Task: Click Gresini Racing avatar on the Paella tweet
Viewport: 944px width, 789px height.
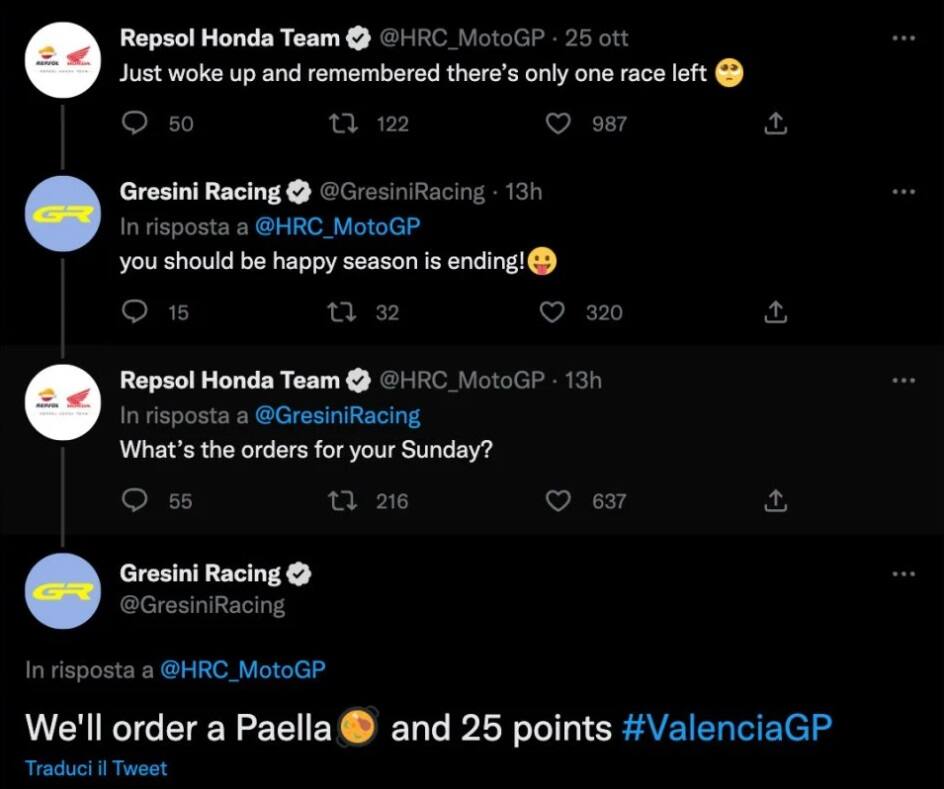Action: point(62,591)
